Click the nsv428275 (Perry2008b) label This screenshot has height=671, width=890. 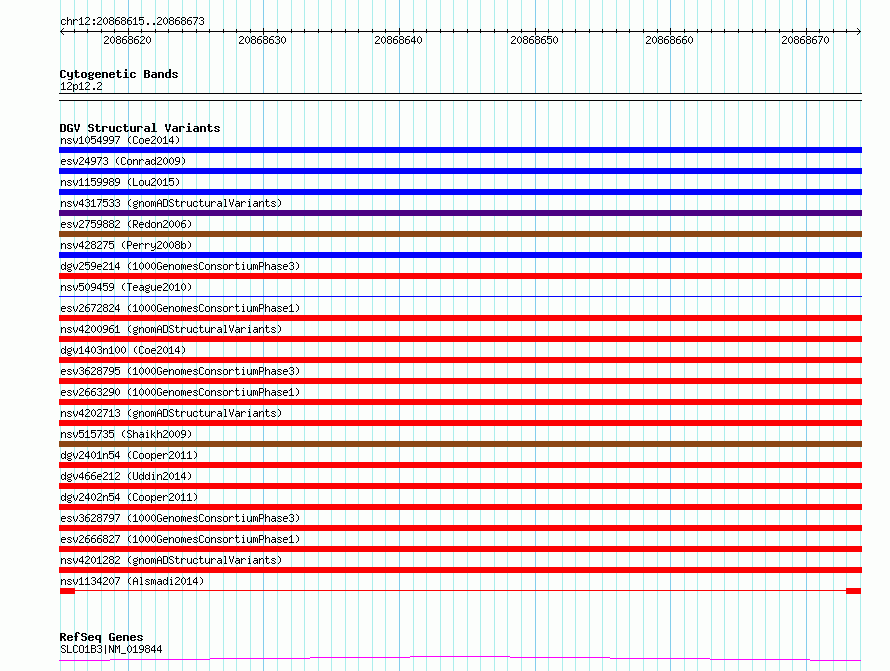coord(126,245)
